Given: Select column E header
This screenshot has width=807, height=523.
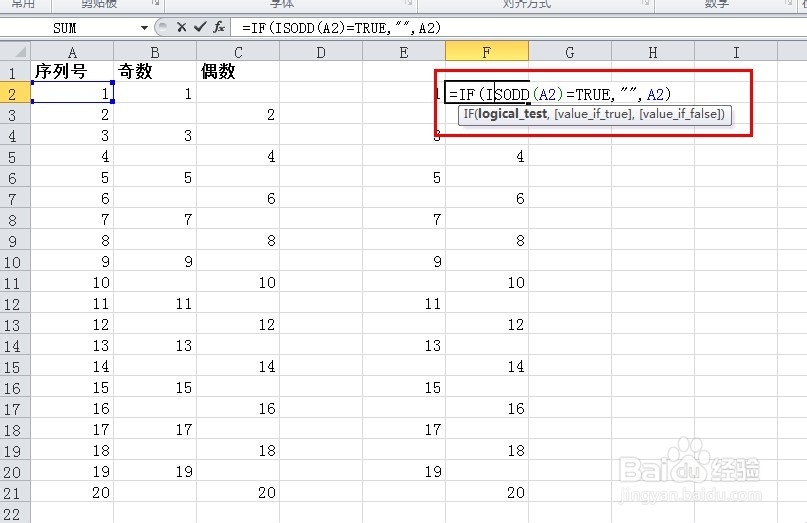Looking at the screenshot, I should (x=404, y=52).
